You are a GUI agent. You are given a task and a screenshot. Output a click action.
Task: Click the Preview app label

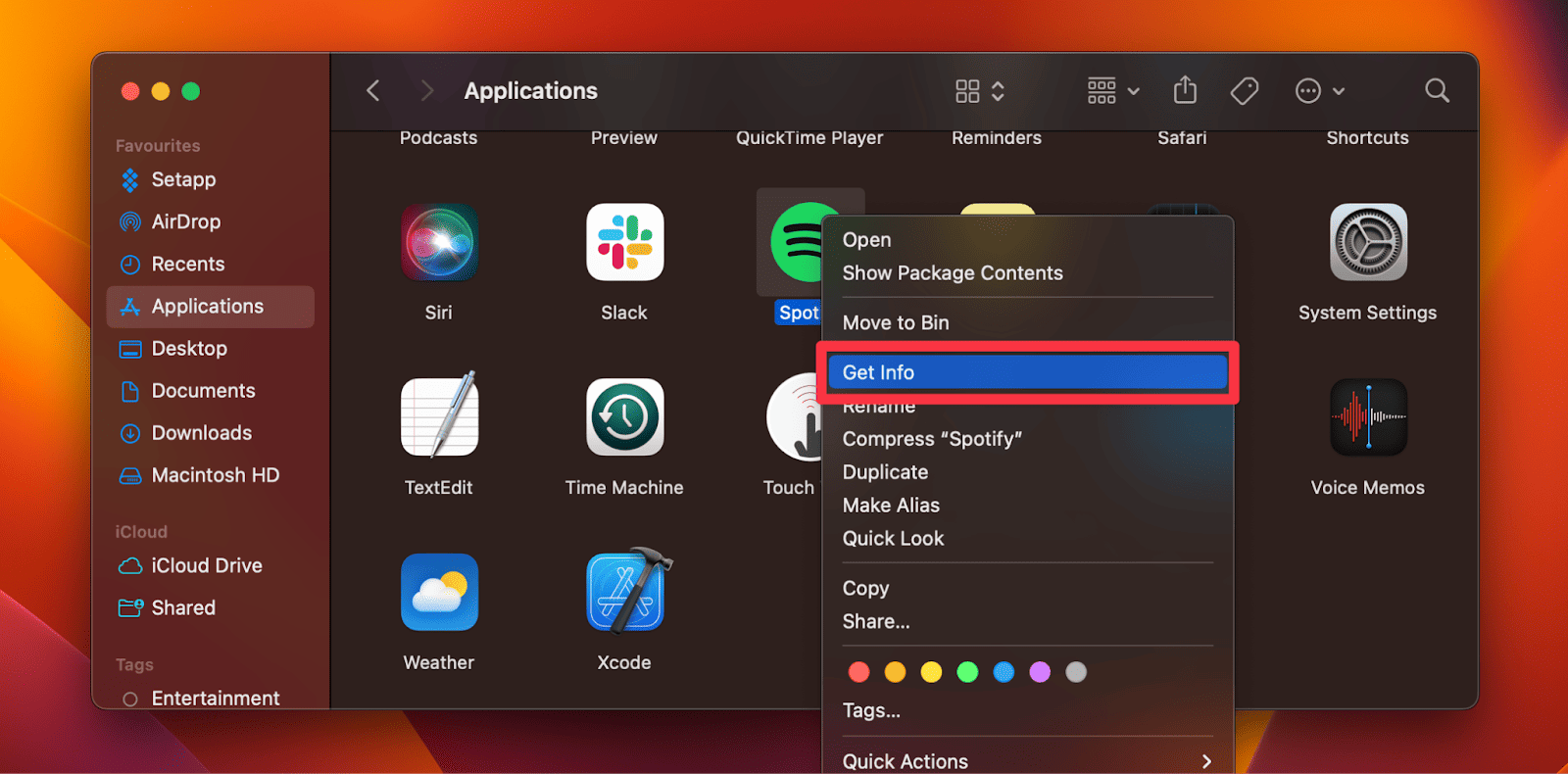(624, 138)
